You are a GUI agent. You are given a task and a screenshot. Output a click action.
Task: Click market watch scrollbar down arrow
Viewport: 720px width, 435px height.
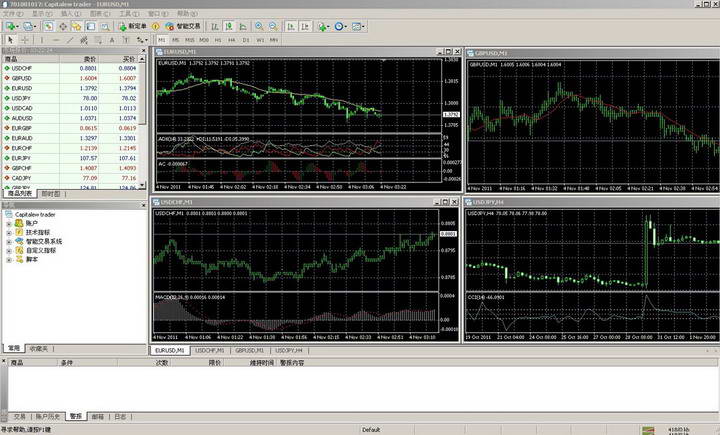point(142,185)
